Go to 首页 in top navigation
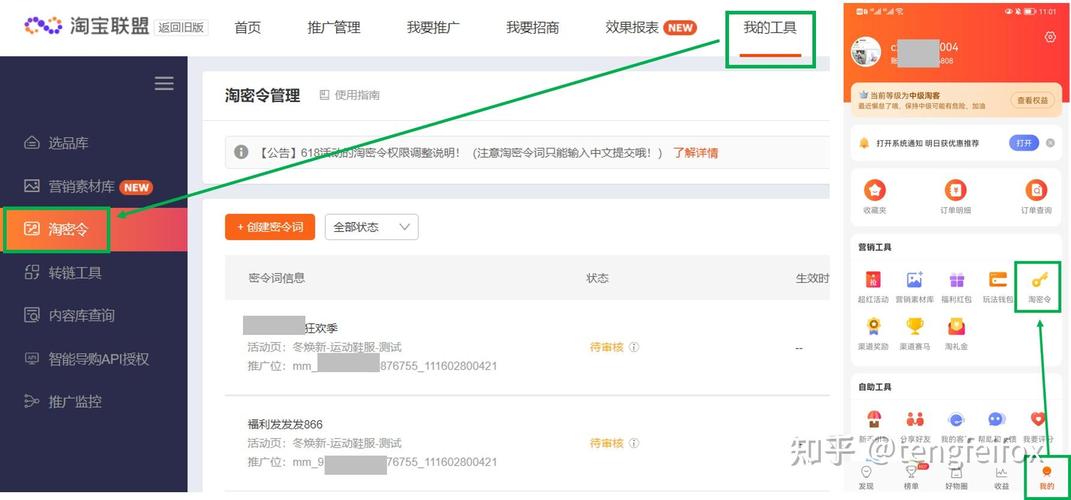 [x=248, y=27]
